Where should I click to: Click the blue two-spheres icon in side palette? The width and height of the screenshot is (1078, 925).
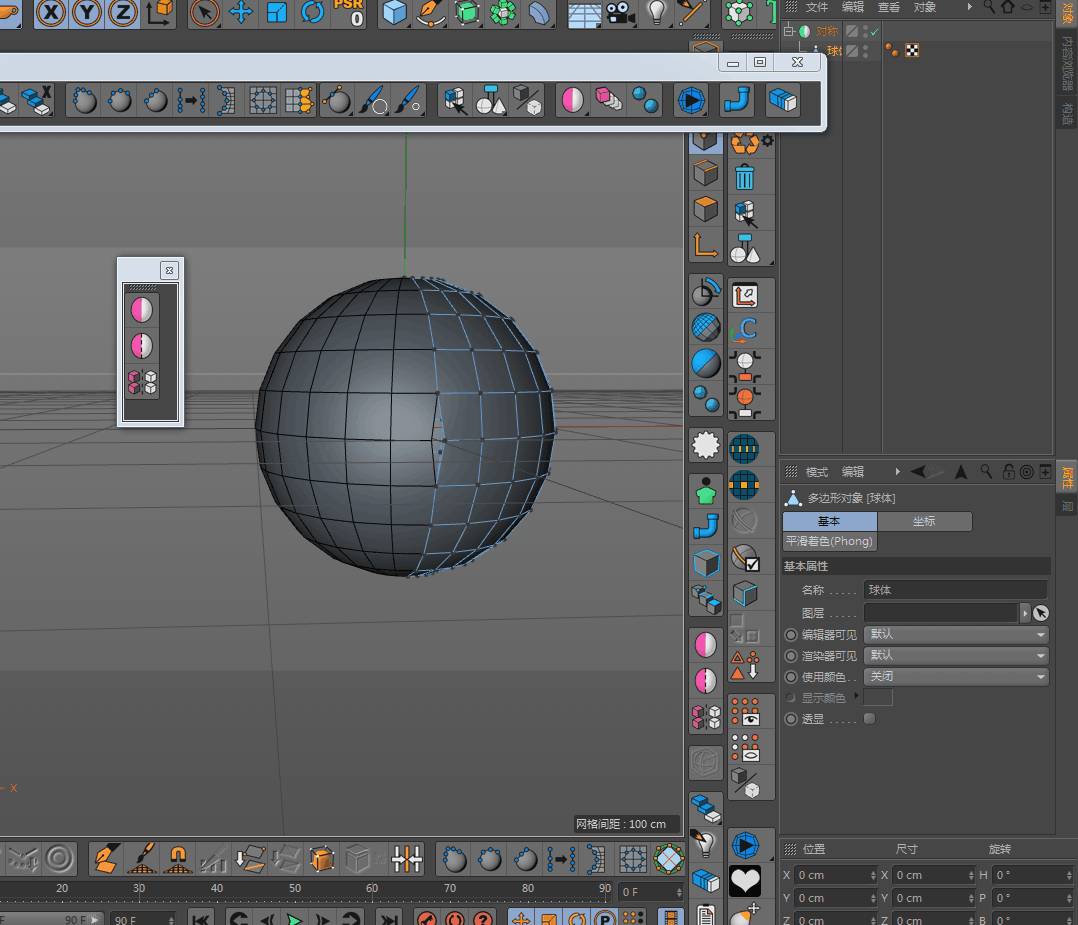pyautogui.click(x=705, y=398)
